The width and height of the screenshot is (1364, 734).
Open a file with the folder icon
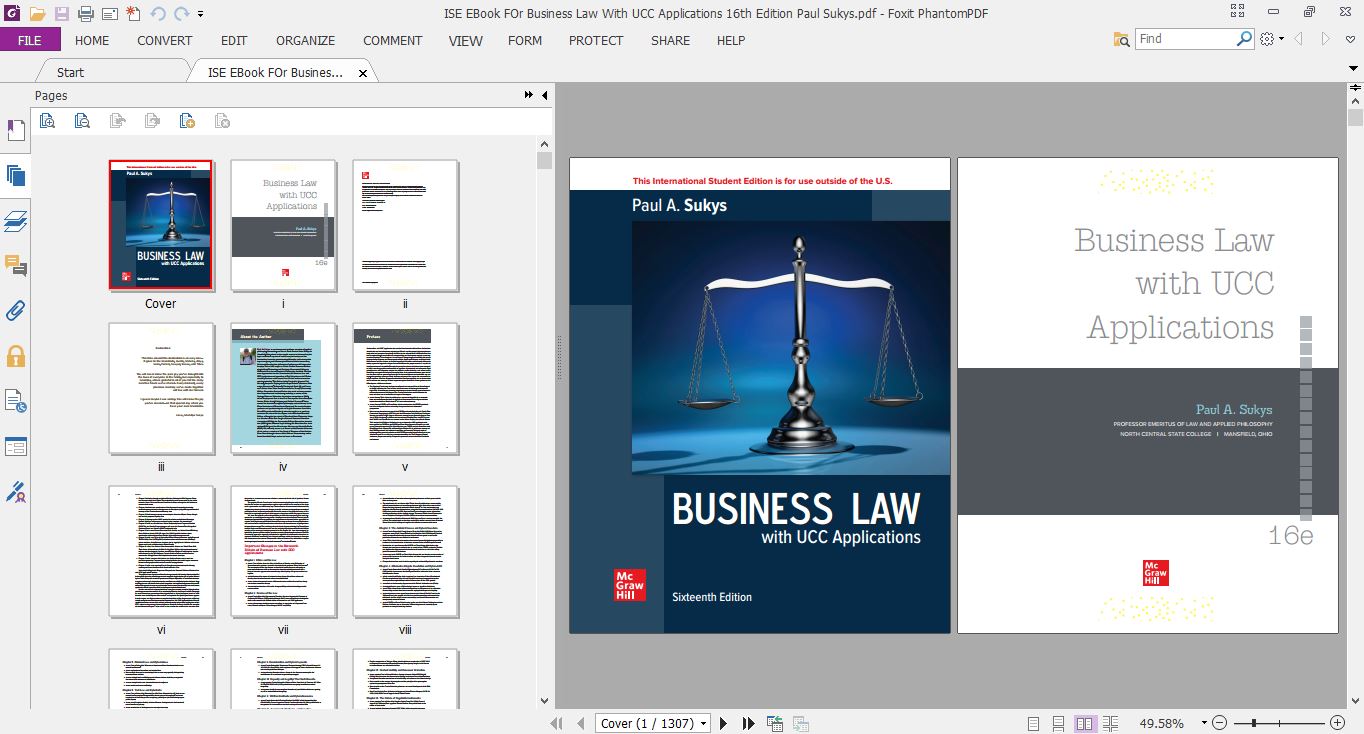click(x=37, y=13)
